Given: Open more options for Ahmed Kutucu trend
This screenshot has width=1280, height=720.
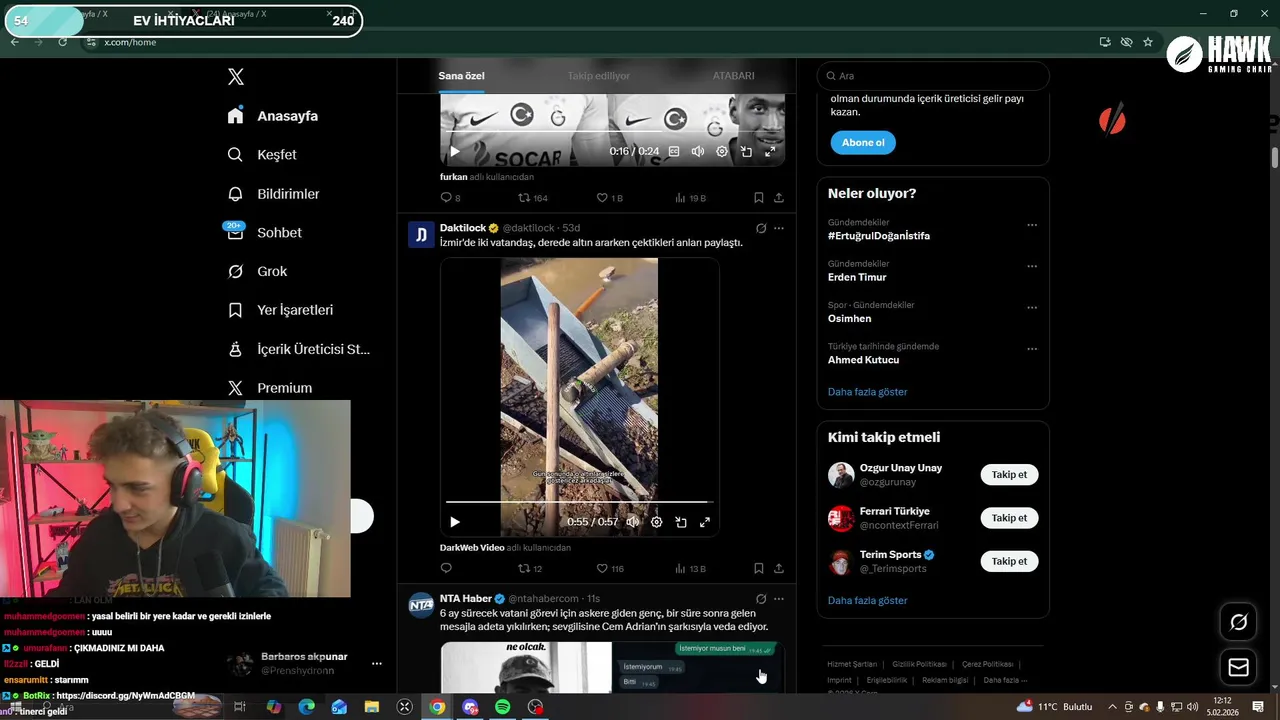Looking at the screenshot, I should click(x=1032, y=349).
